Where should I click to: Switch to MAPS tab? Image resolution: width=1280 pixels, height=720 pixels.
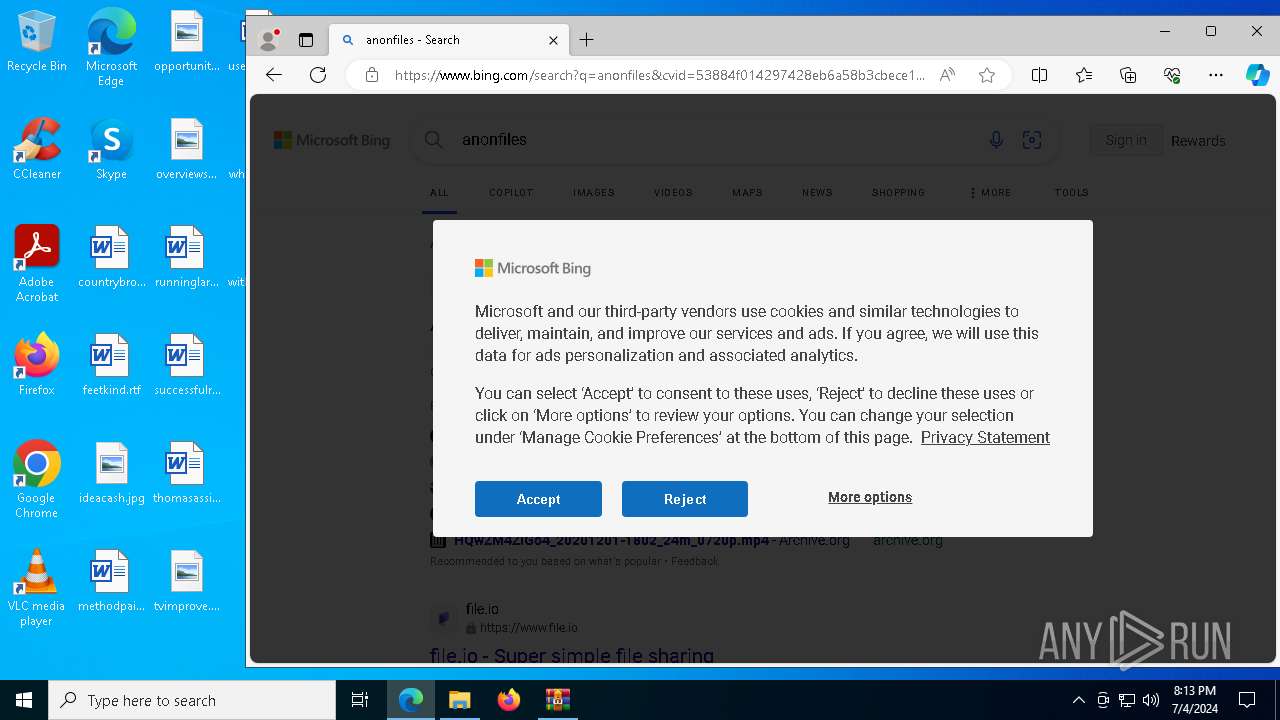tap(747, 192)
